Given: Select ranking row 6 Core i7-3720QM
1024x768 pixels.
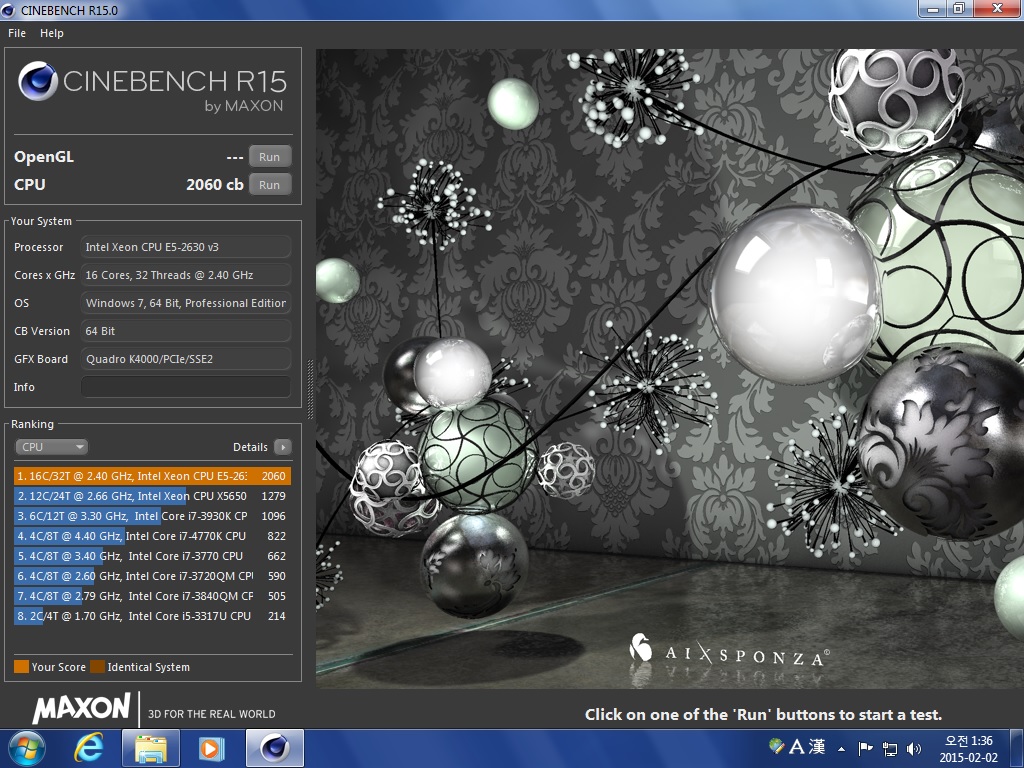Looking at the screenshot, I should [152, 576].
